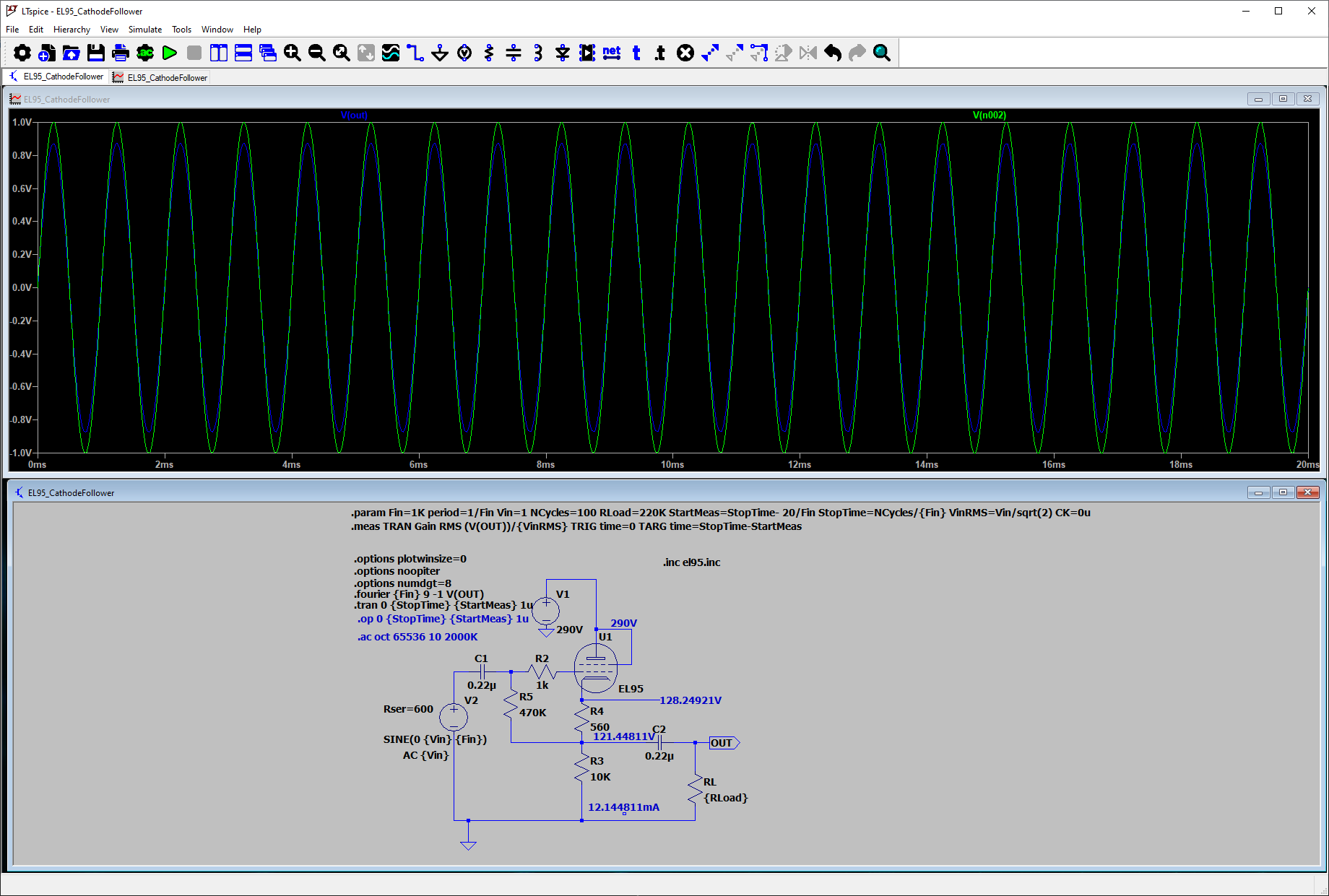Select the .param directive text line
The width and height of the screenshot is (1329, 896).
coord(721,513)
